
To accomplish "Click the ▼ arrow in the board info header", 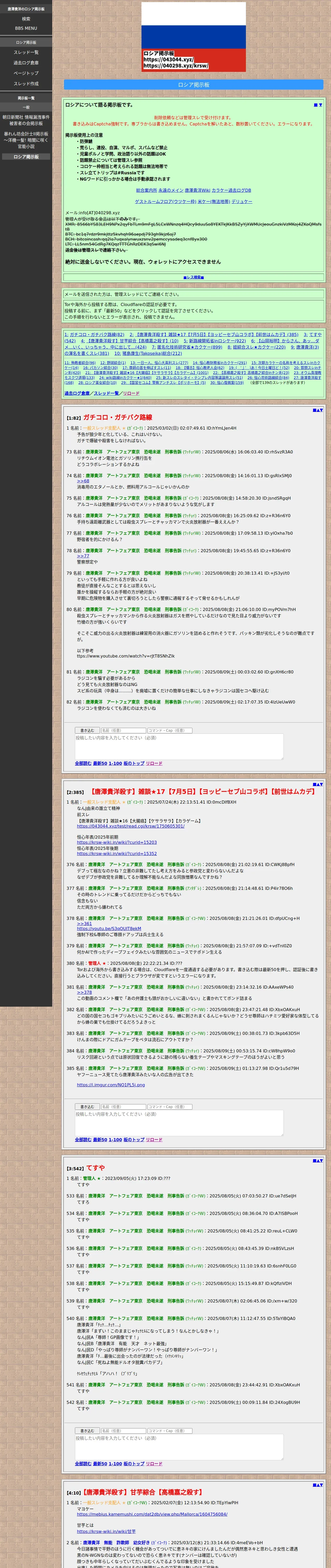I will coord(320,105).
